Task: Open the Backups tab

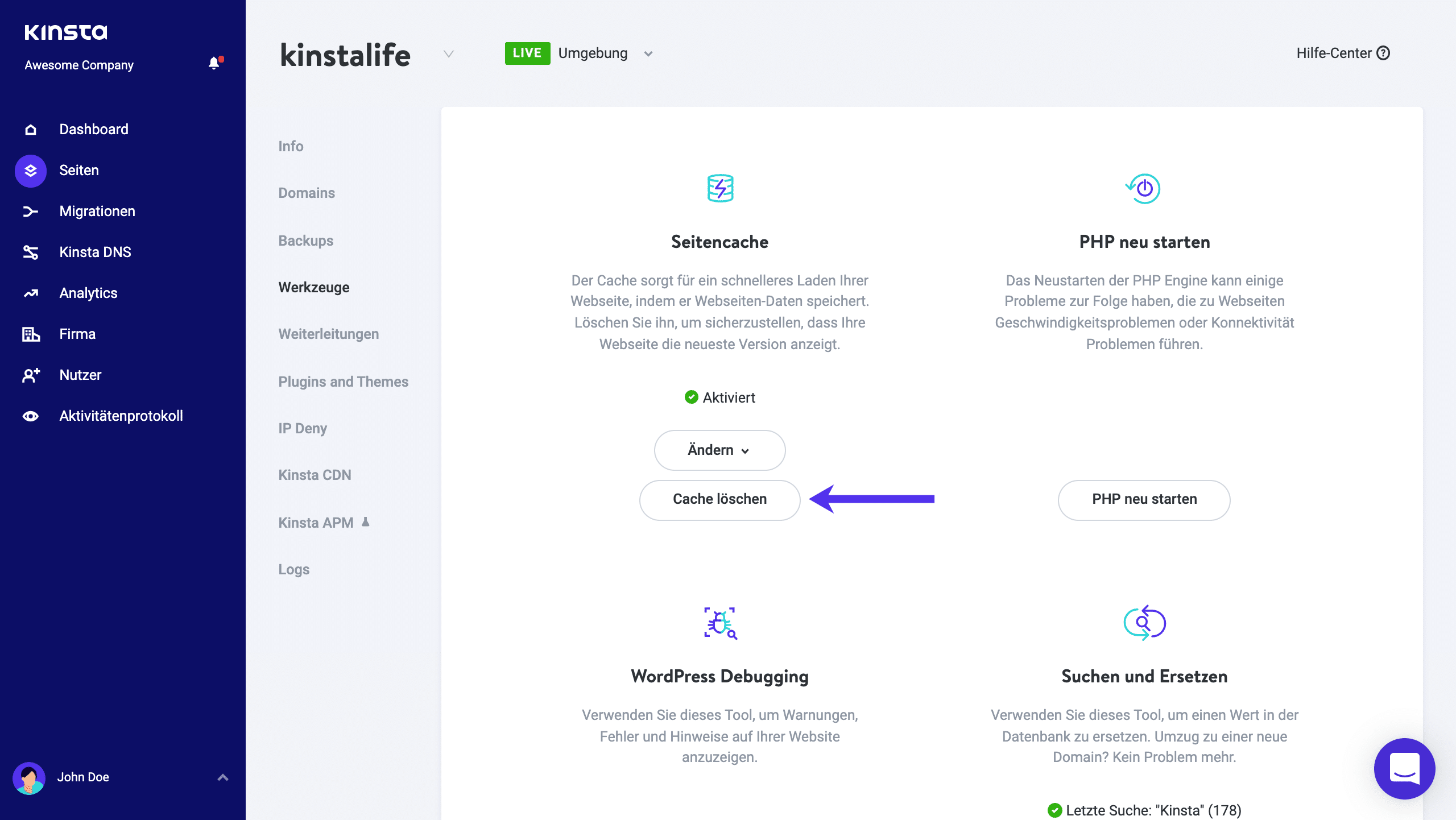Action: click(x=306, y=241)
